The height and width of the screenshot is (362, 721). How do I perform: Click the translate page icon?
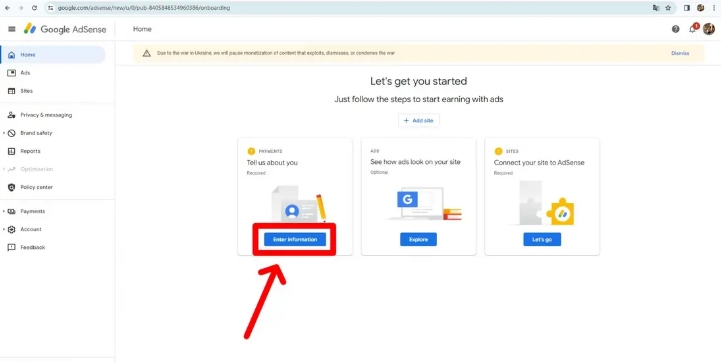pyautogui.click(x=656, y=8)
